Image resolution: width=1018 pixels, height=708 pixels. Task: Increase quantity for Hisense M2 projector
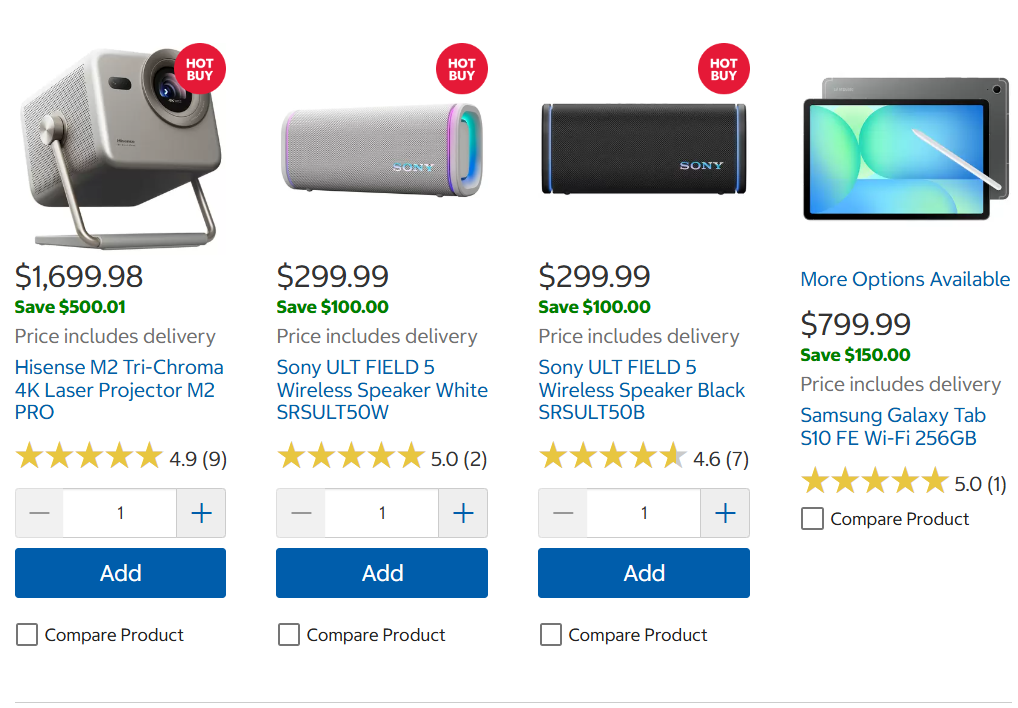[201, 513]
